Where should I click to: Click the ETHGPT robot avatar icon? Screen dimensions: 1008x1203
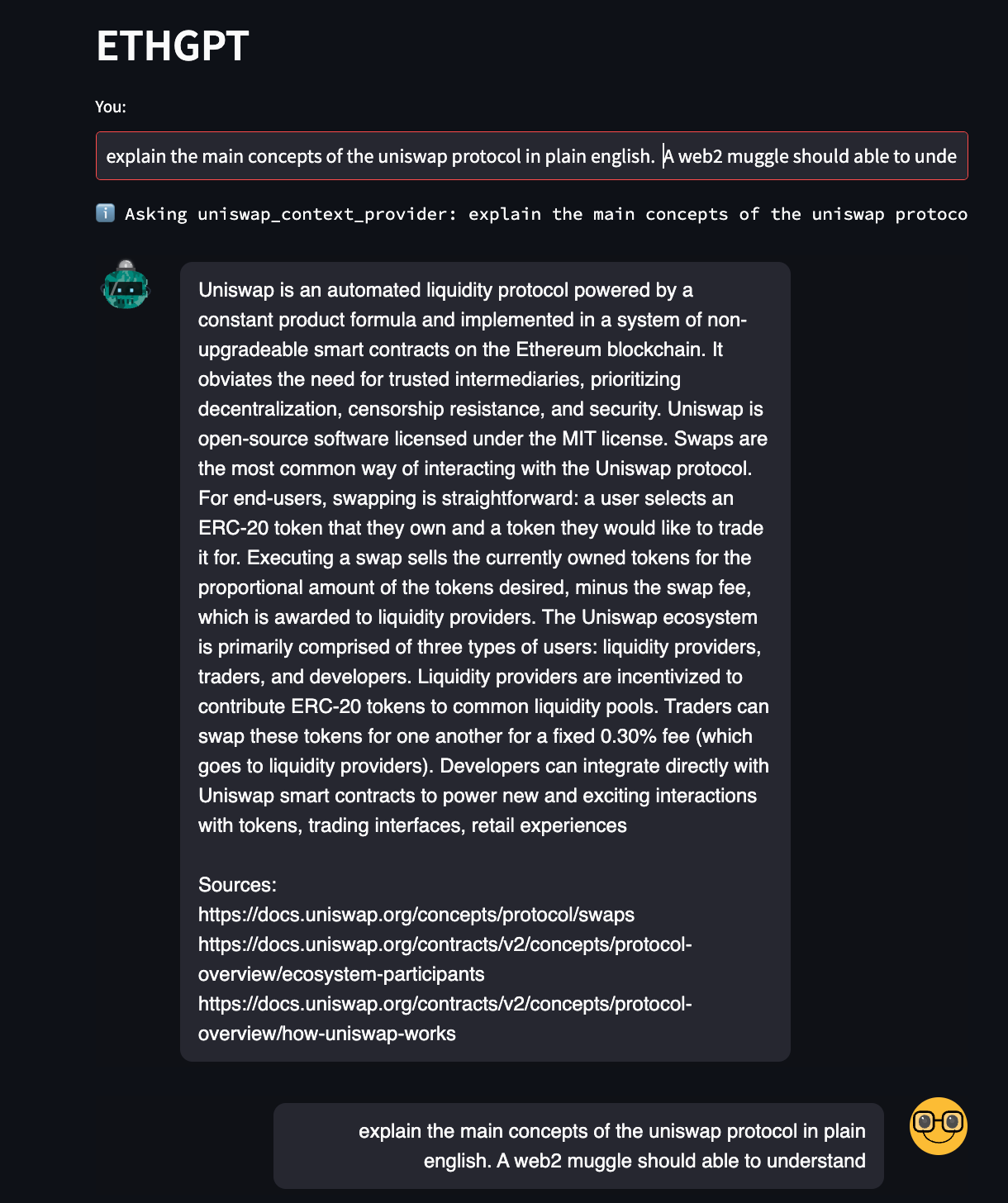tap(126, 288)
